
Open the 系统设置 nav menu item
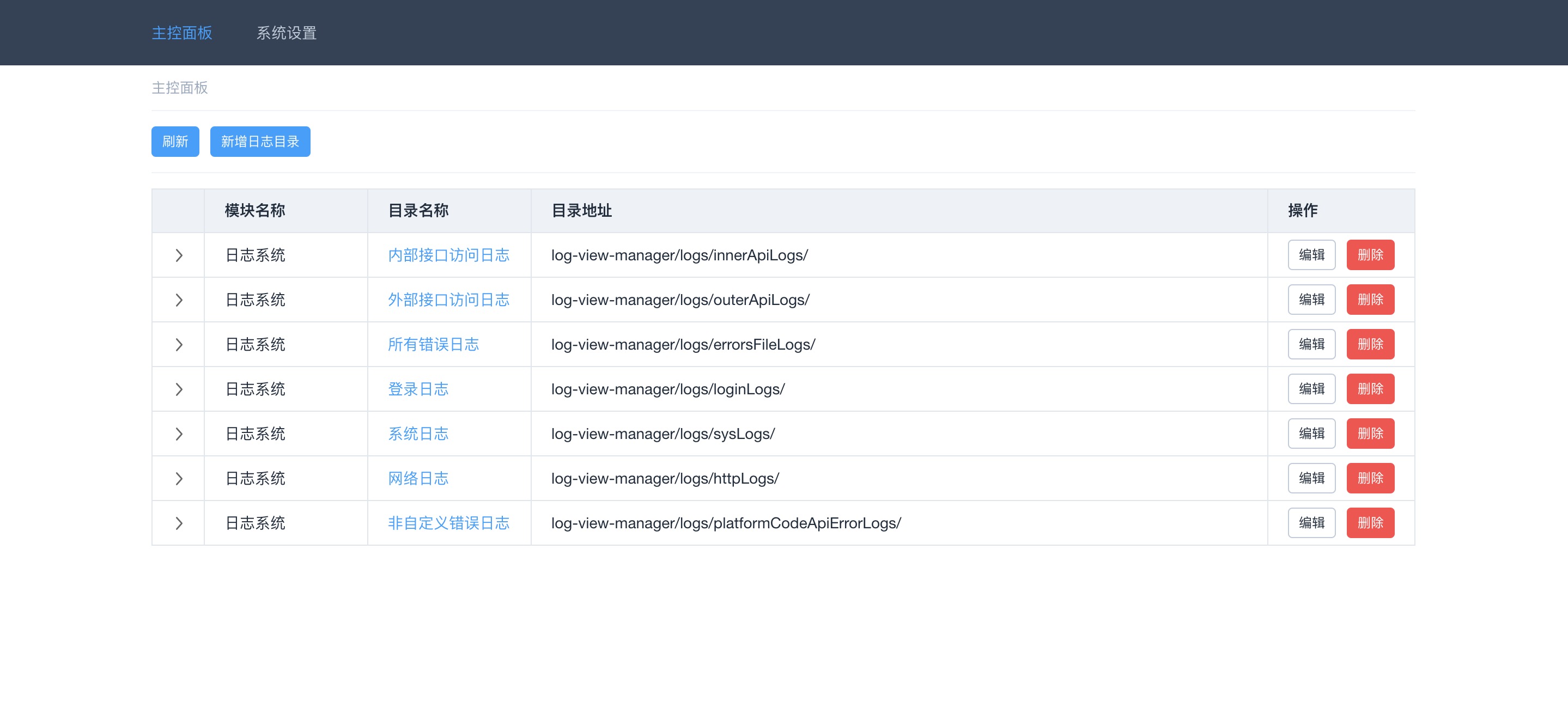point(286,33)
